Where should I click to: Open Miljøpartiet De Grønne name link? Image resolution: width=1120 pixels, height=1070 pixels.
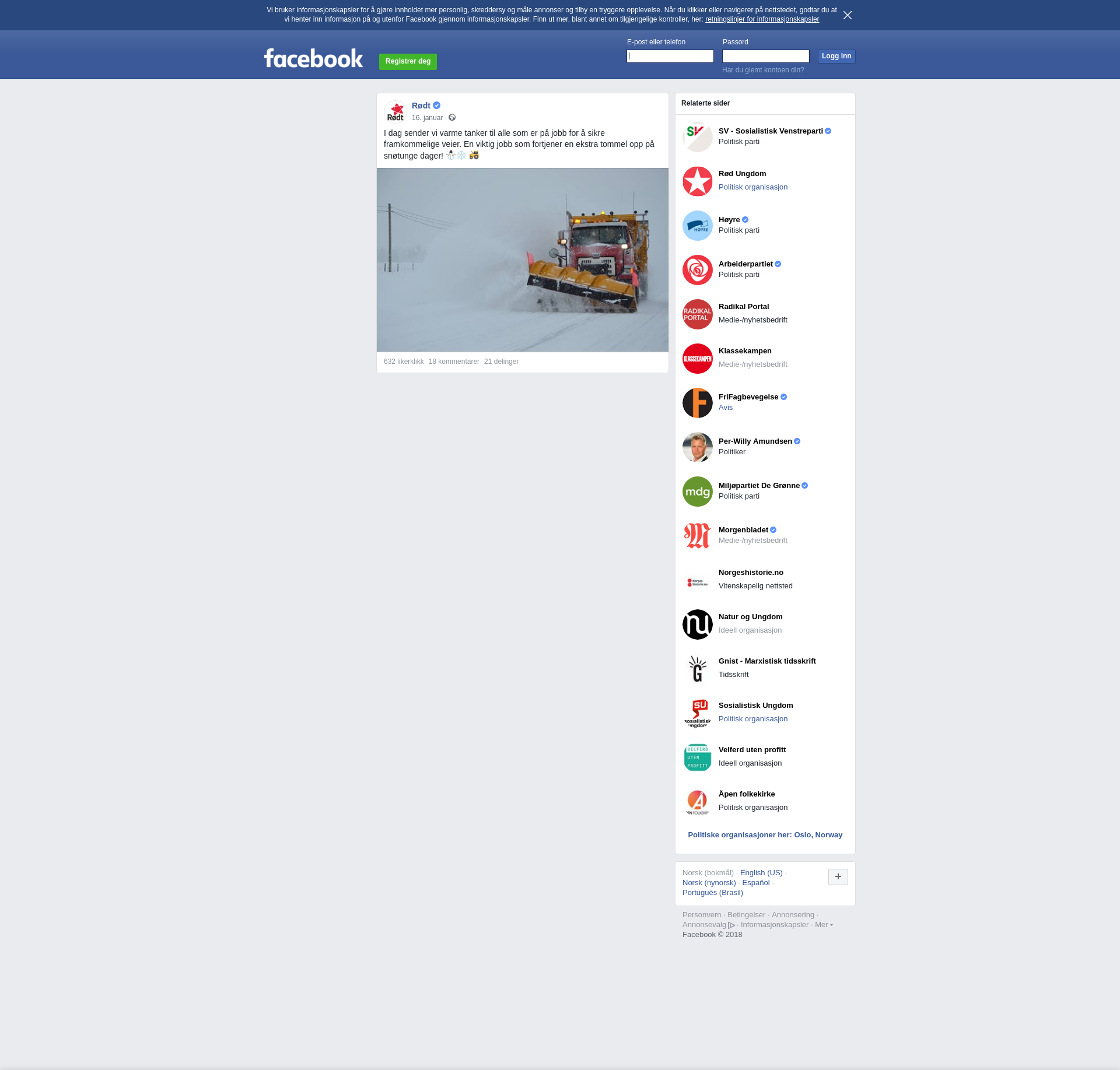coord(759,486)
